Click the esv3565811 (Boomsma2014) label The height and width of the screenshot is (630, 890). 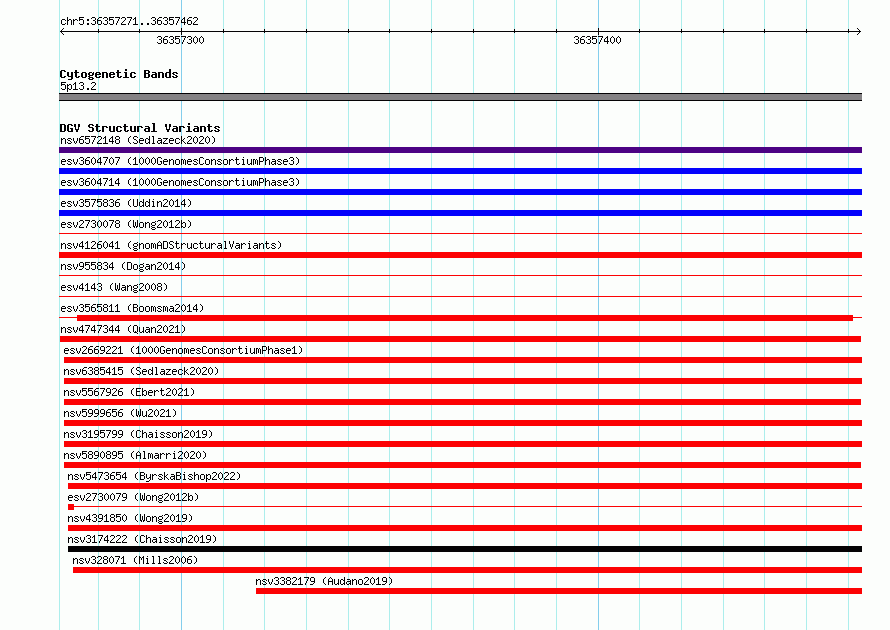132,308
